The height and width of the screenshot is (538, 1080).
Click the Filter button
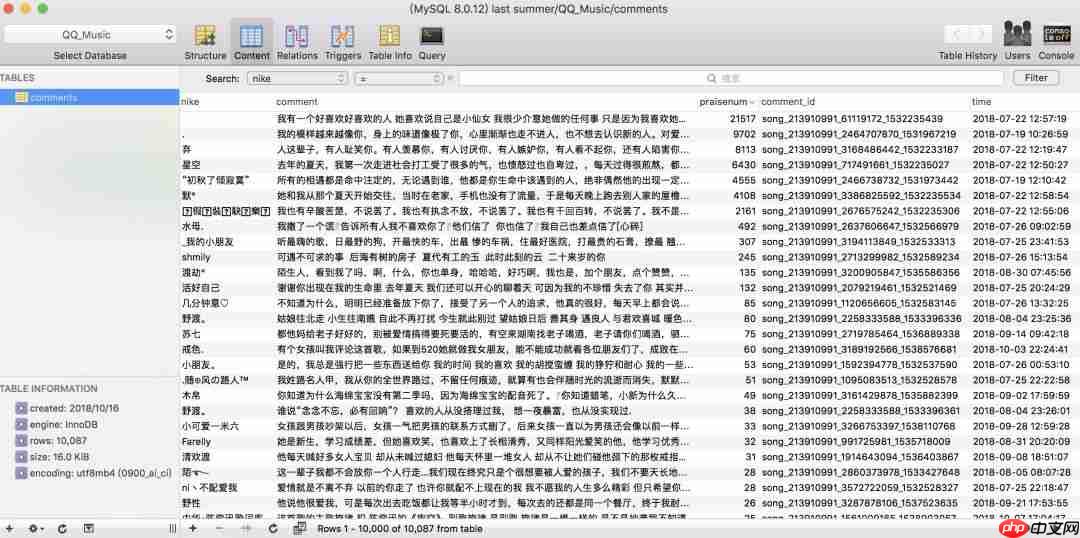[1036, 79]
